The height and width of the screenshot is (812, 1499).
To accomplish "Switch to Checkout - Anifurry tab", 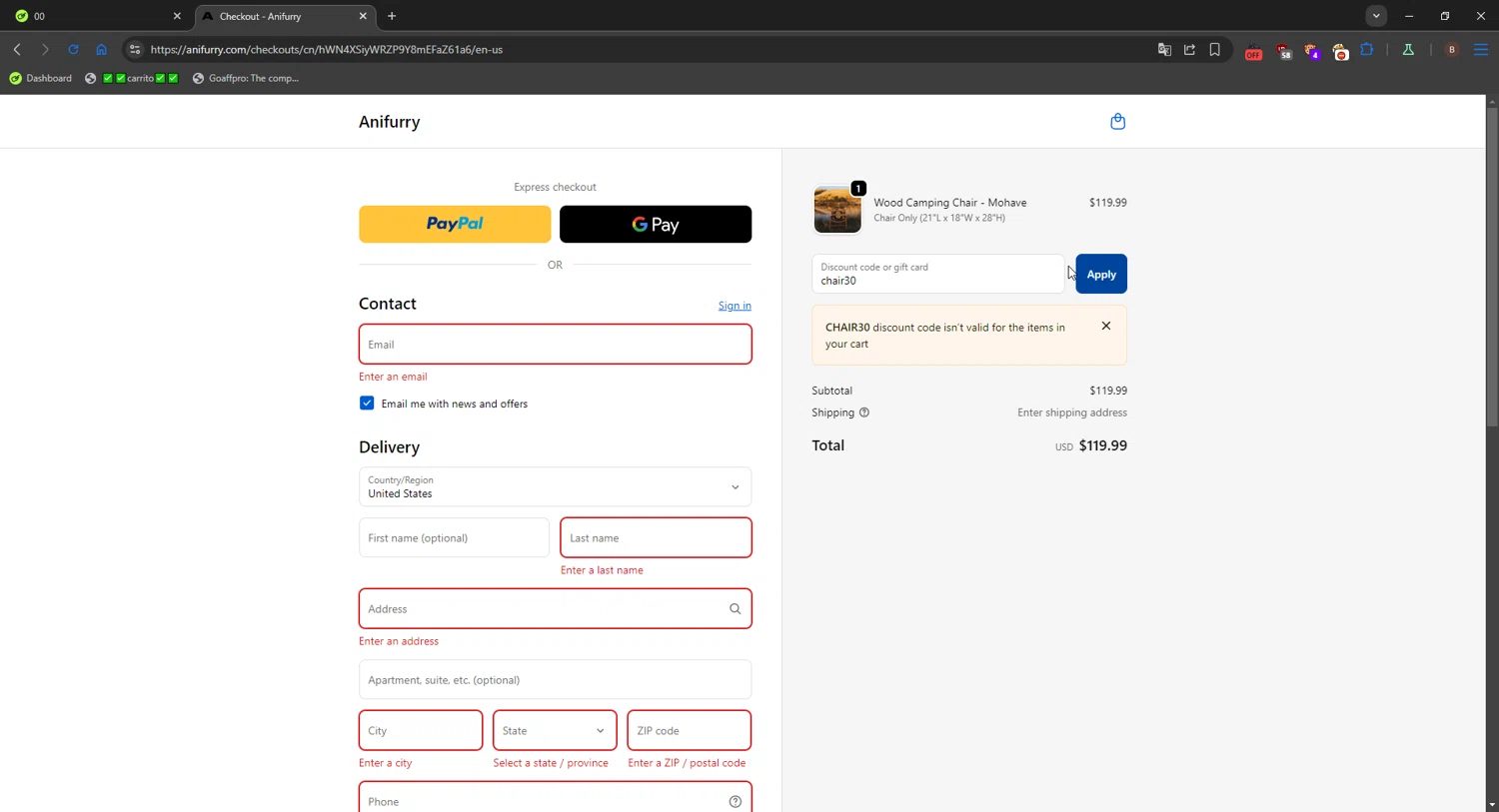I will 284,16.
